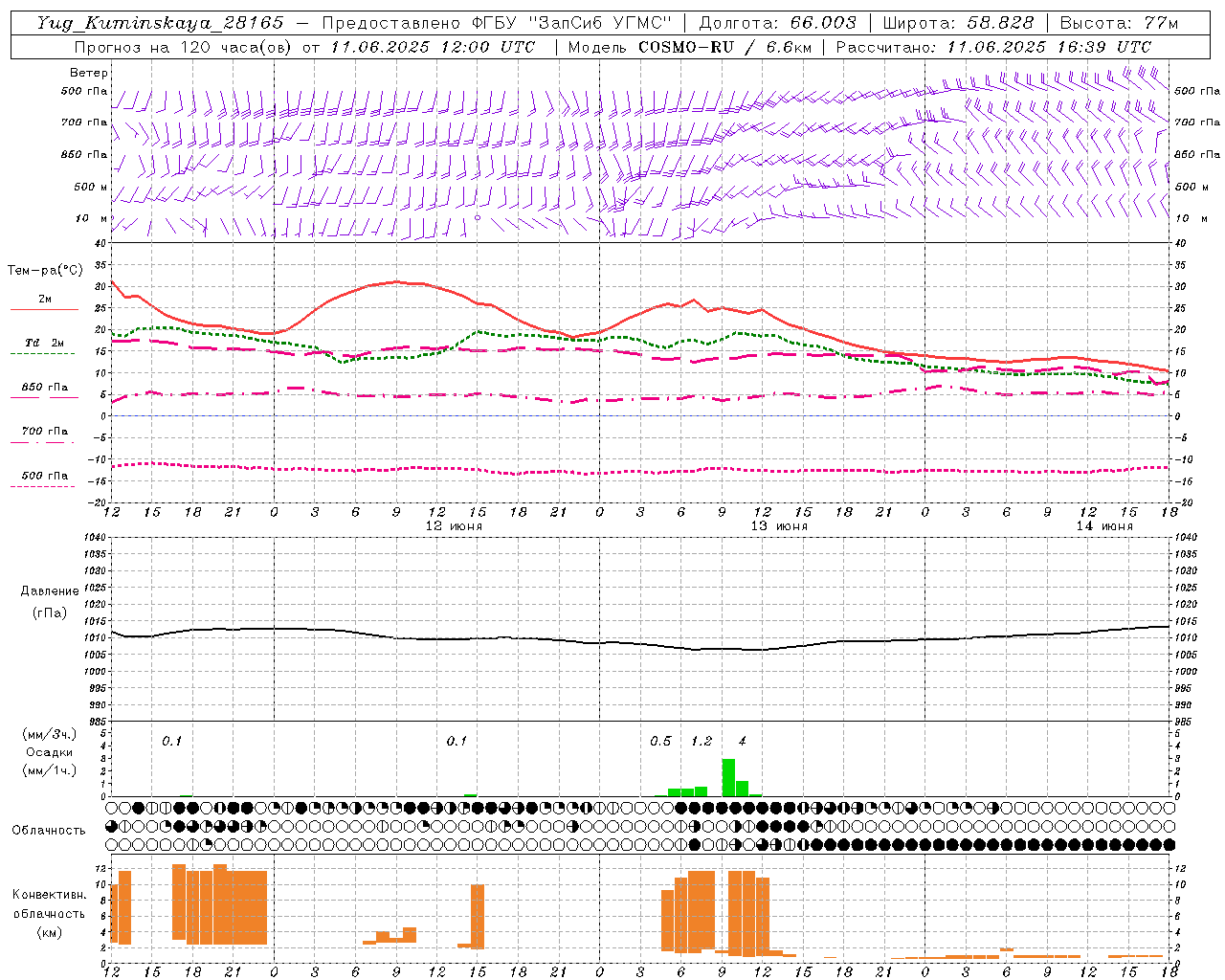Screen dimensions: 1225x980
Task: Click the Высота: 77м header entry
Action: [1119, 23]
